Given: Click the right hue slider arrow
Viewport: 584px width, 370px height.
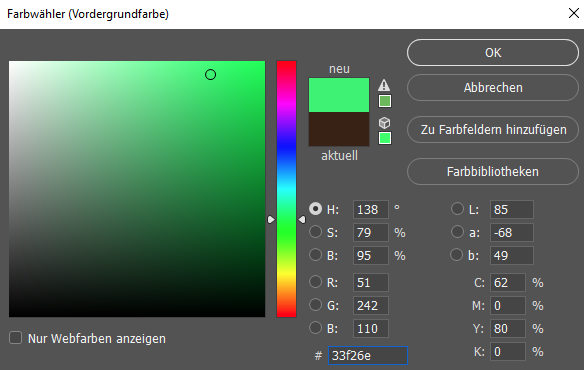Looking at the screenshot, I should coord(302,220).
